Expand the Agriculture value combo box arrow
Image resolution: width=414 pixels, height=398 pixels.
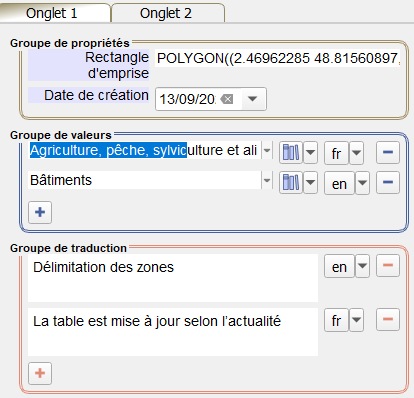(x=267, y=150)
